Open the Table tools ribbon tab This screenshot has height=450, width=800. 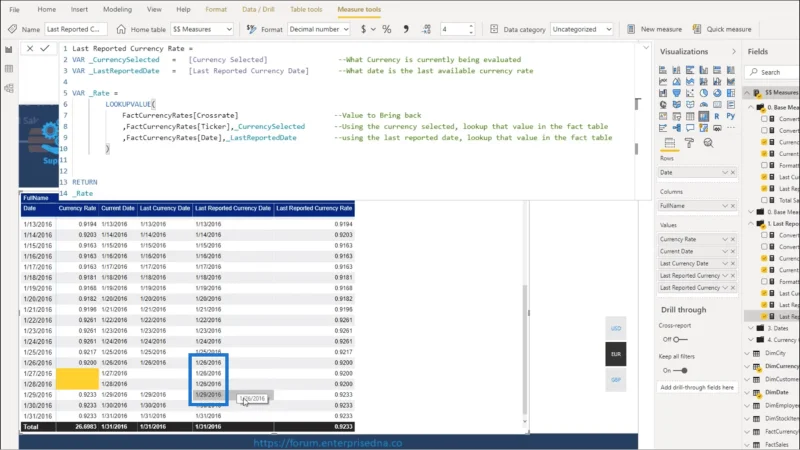point(306,9)
